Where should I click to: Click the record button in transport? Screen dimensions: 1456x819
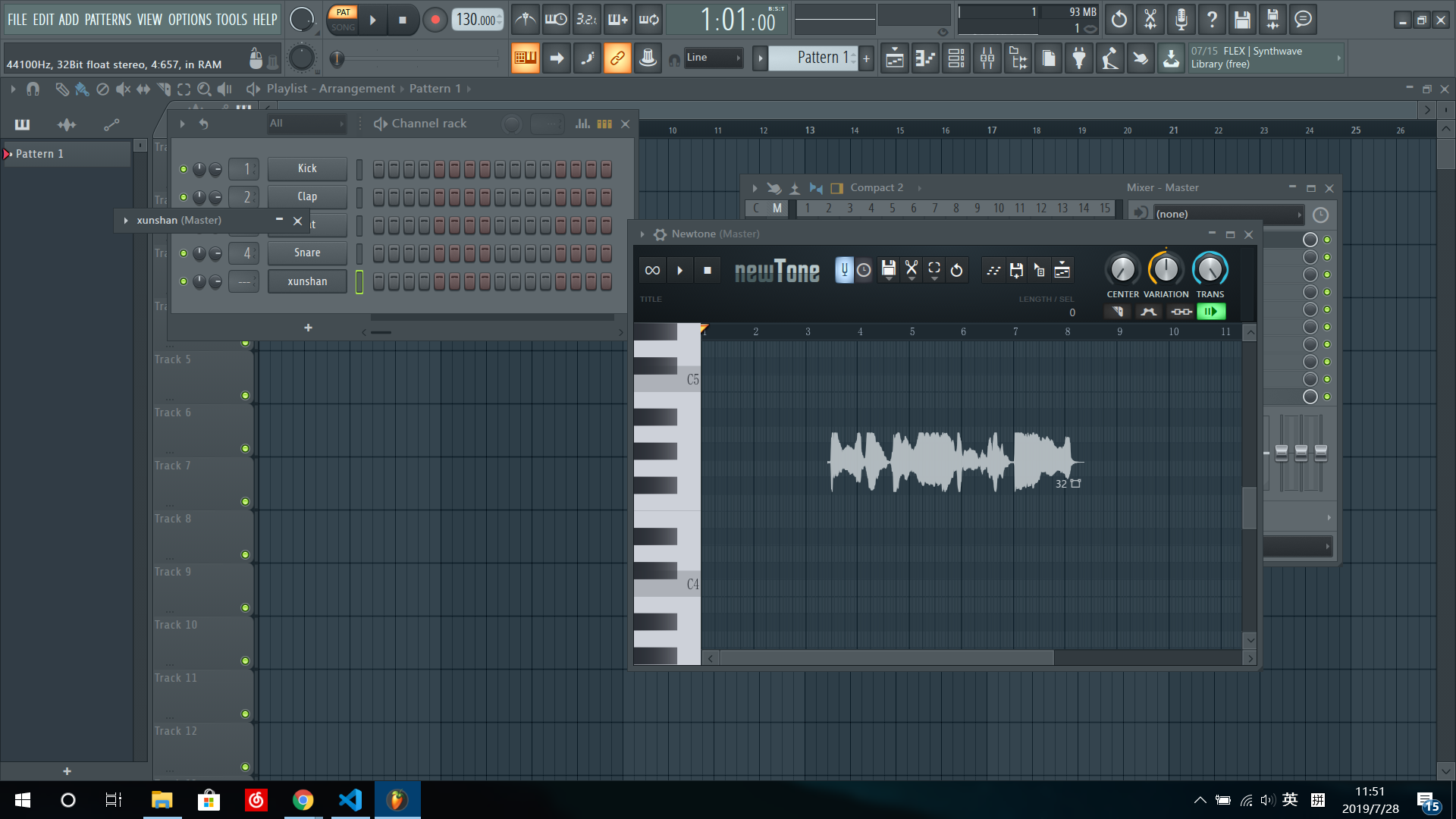[x=435, y=20]
